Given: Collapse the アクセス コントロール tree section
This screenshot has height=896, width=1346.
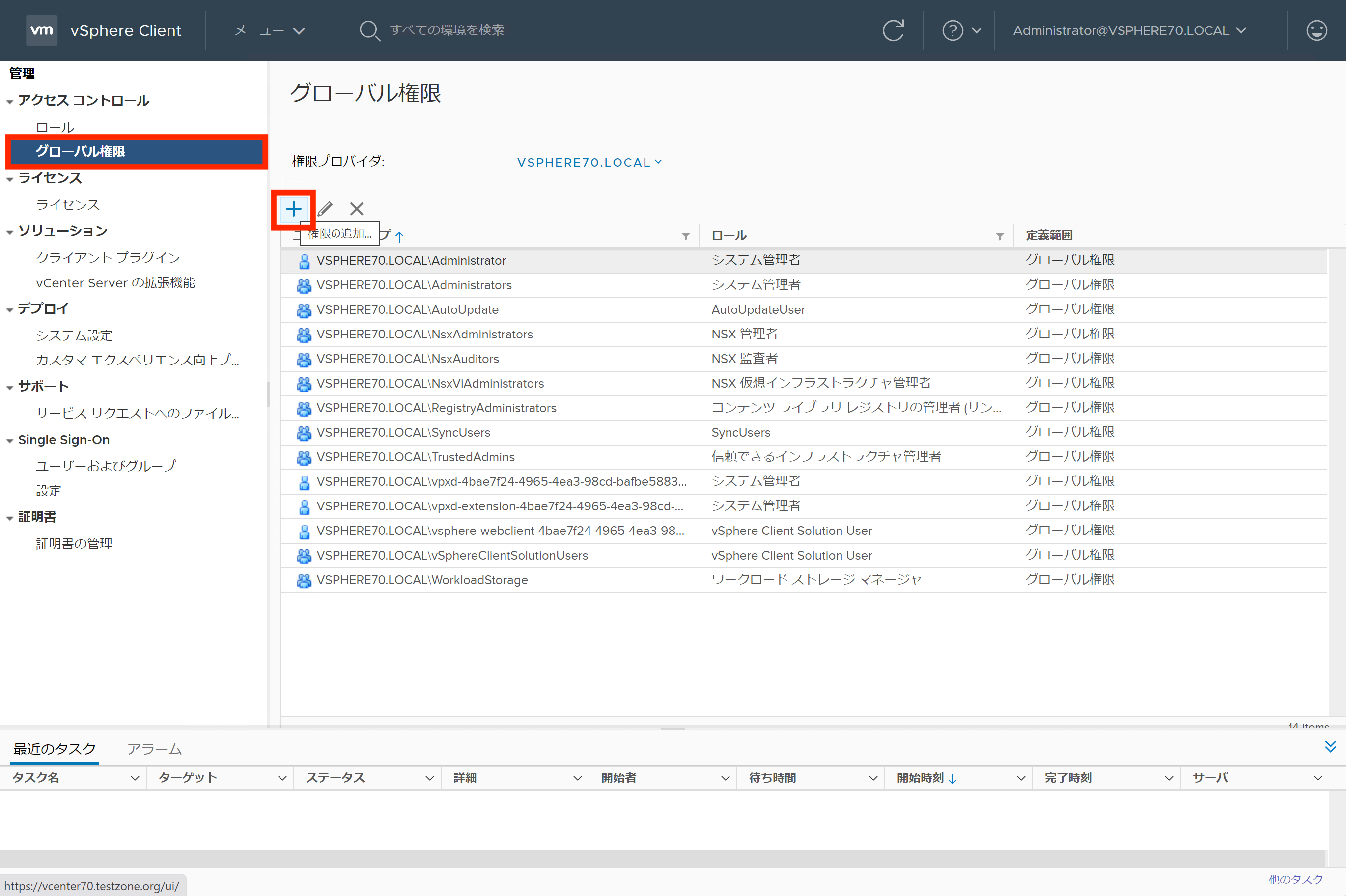Looking at the screenshot, I should point(10,102).
